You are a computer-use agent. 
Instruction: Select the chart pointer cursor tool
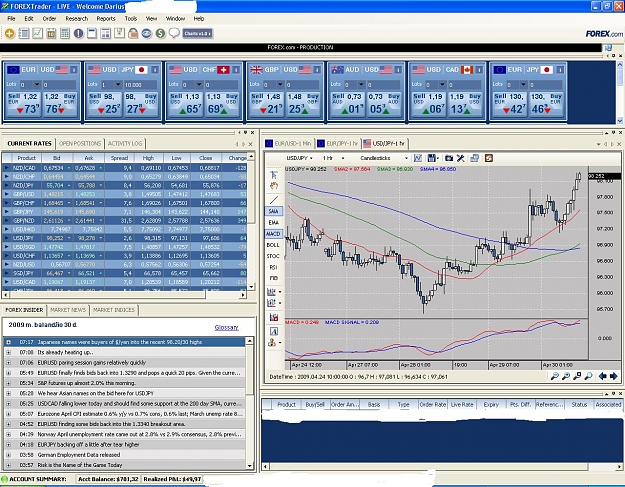(x=273, y=175)
